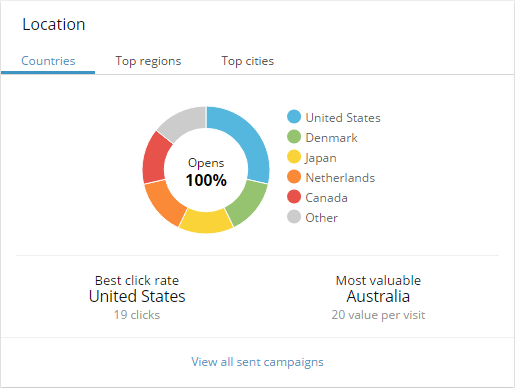Select the Other legend label

click(x=322, y=218)
